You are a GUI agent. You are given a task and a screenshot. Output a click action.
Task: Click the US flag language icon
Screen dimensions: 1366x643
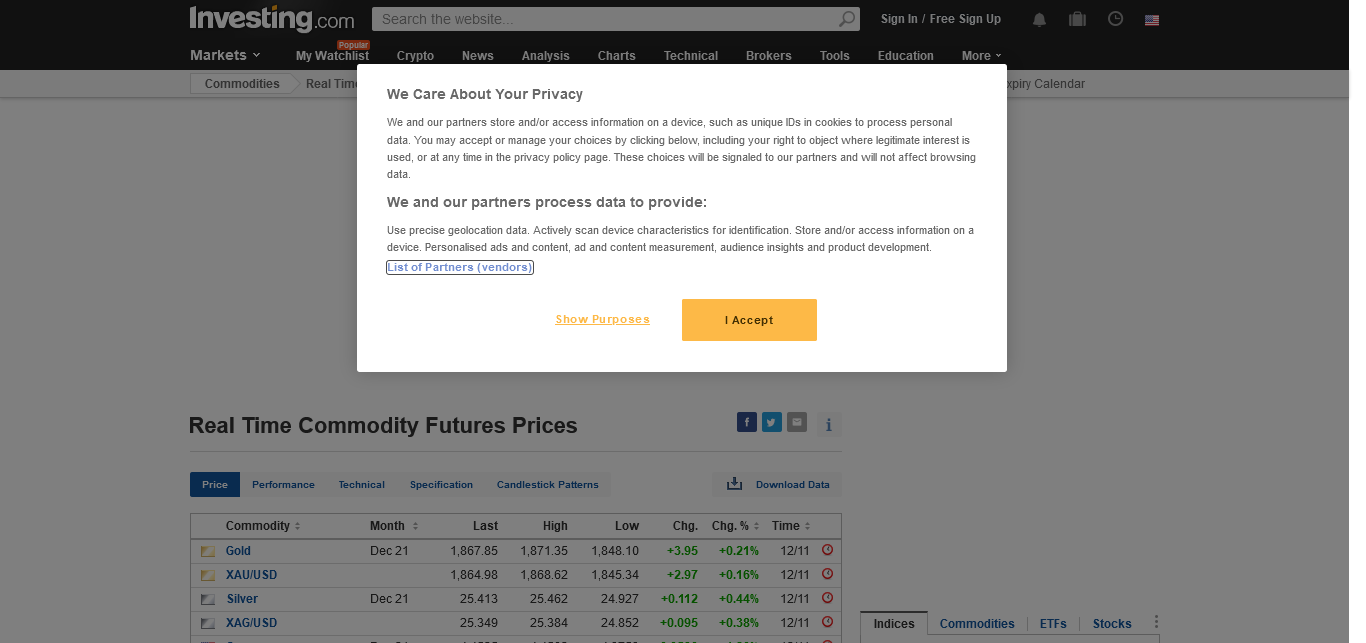(x=1152, y=19)
